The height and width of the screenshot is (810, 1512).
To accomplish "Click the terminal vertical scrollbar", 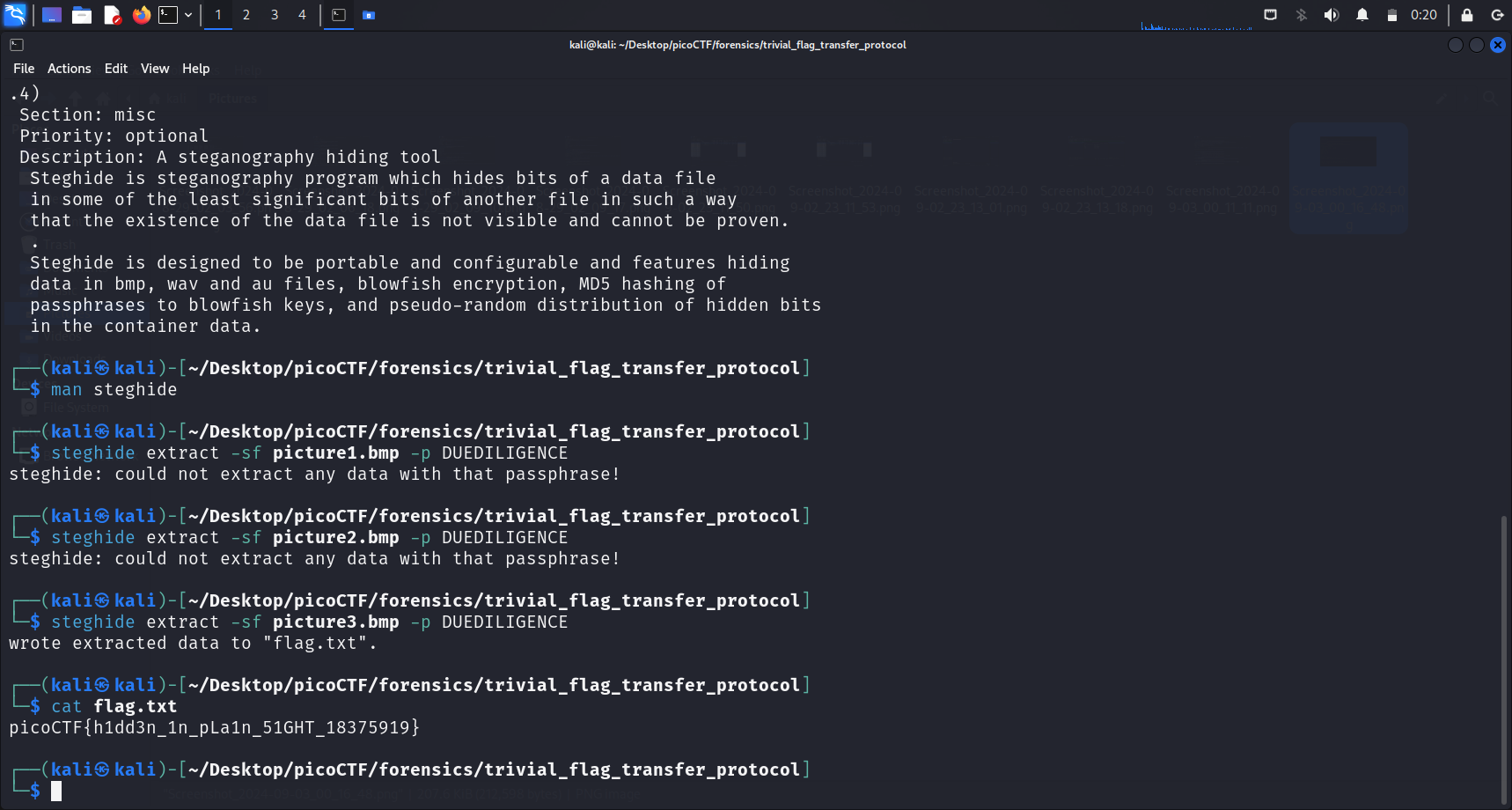I will (1504, 660).
